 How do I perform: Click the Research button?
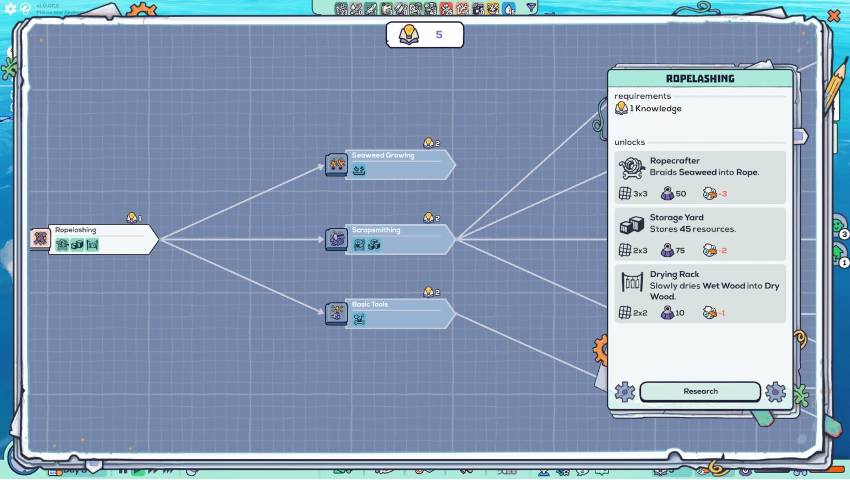[700, 391]
